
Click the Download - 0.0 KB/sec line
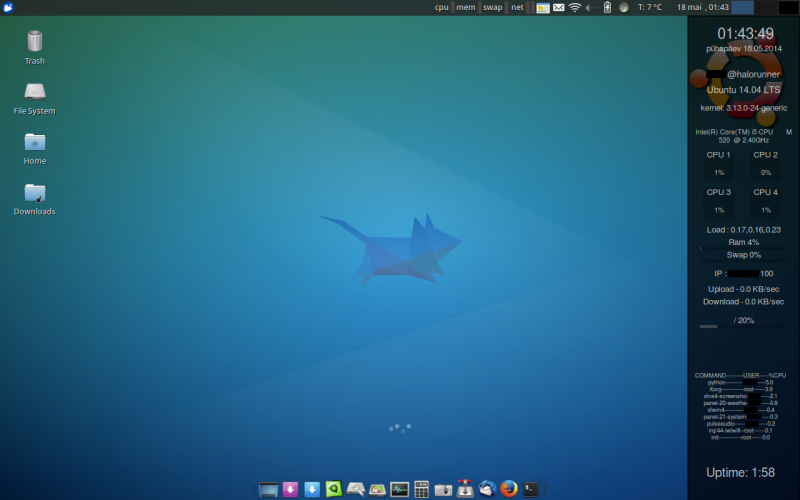tap(743, 302)
